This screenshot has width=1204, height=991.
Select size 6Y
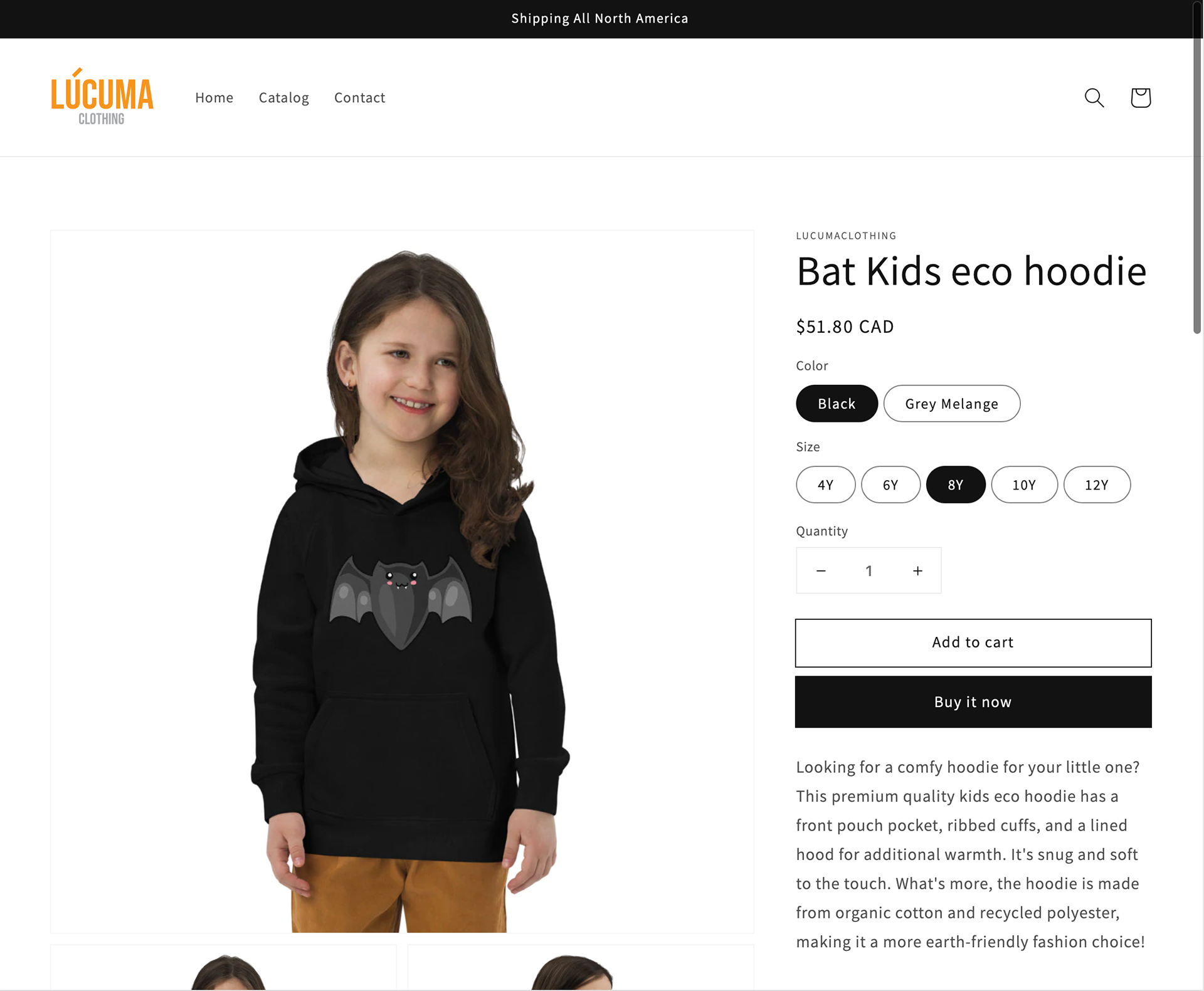890,485
